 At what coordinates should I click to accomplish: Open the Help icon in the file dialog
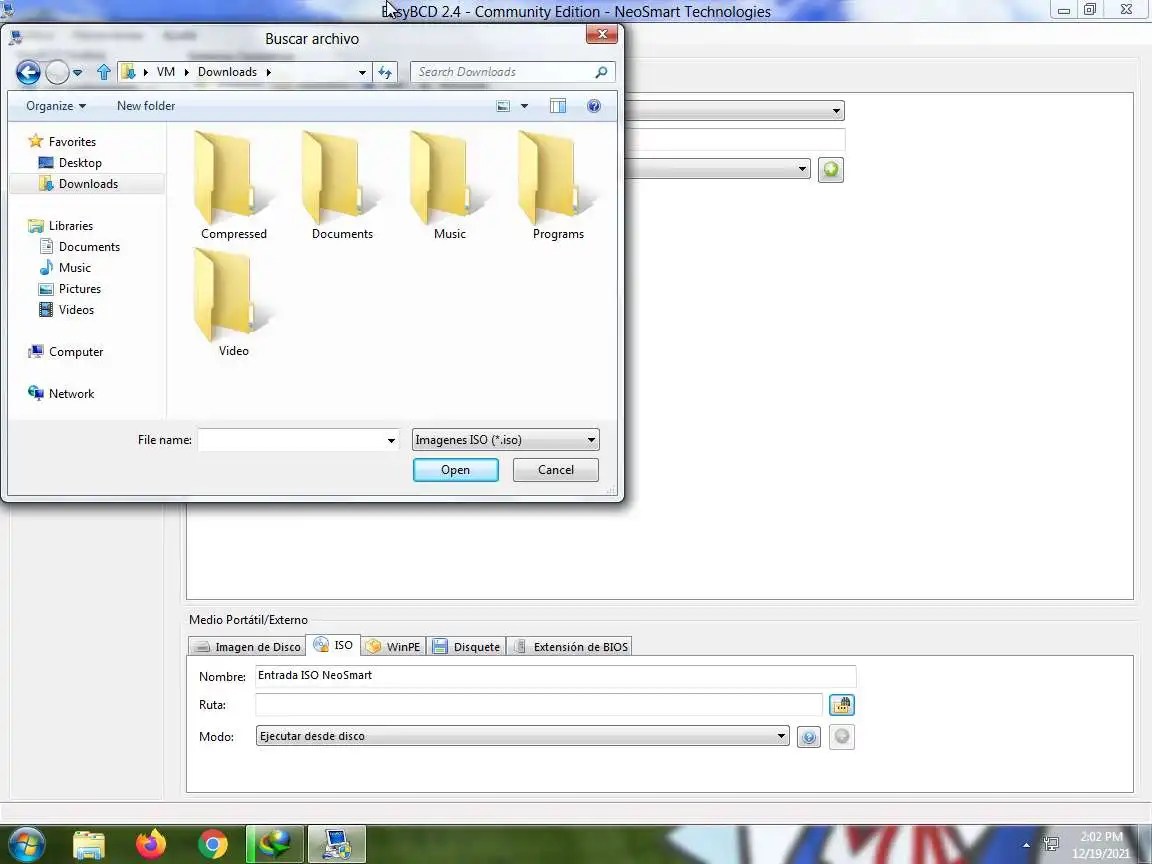[x=594, y=106]
